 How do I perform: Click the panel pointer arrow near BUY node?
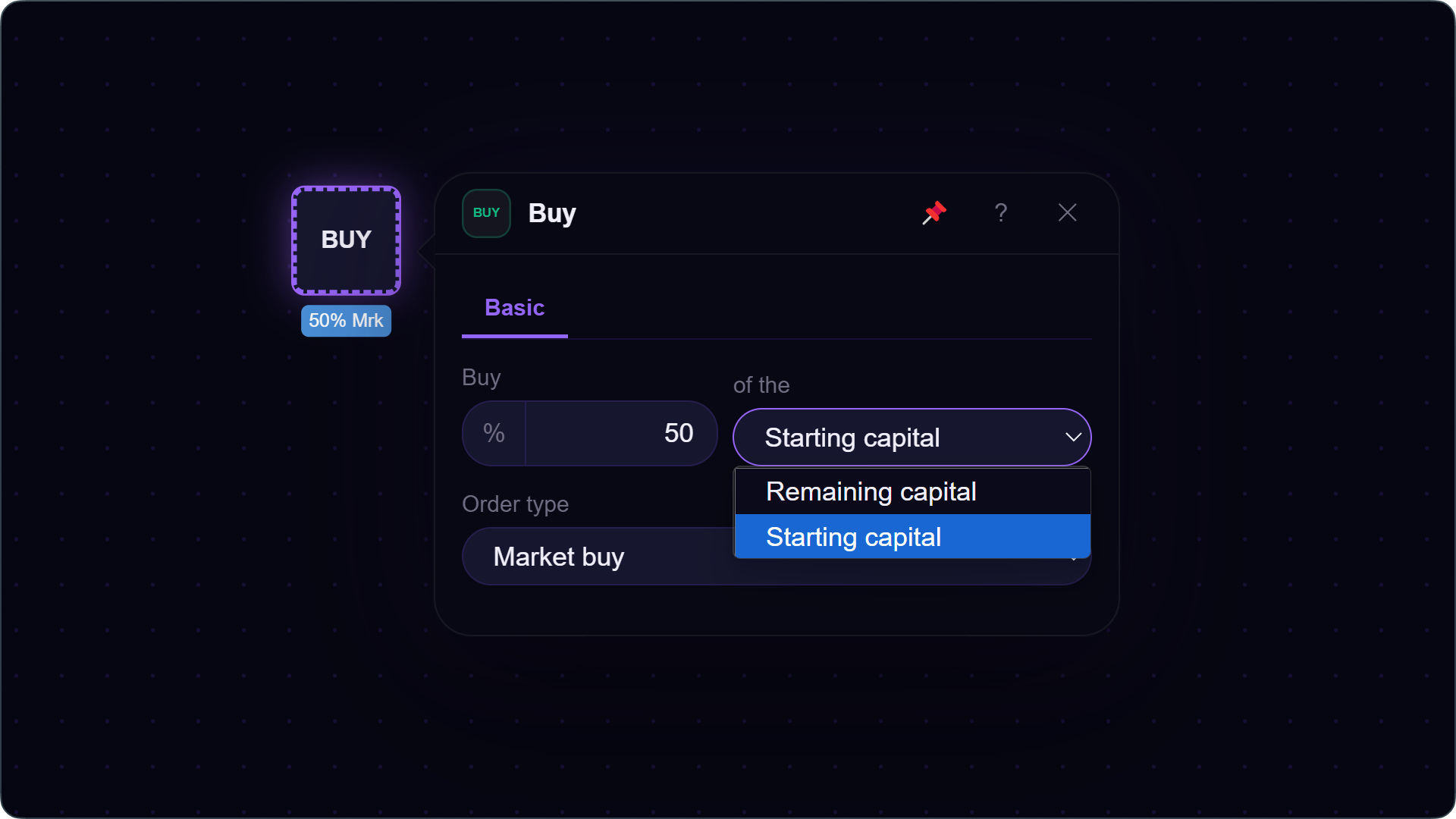tap(426, 251)
